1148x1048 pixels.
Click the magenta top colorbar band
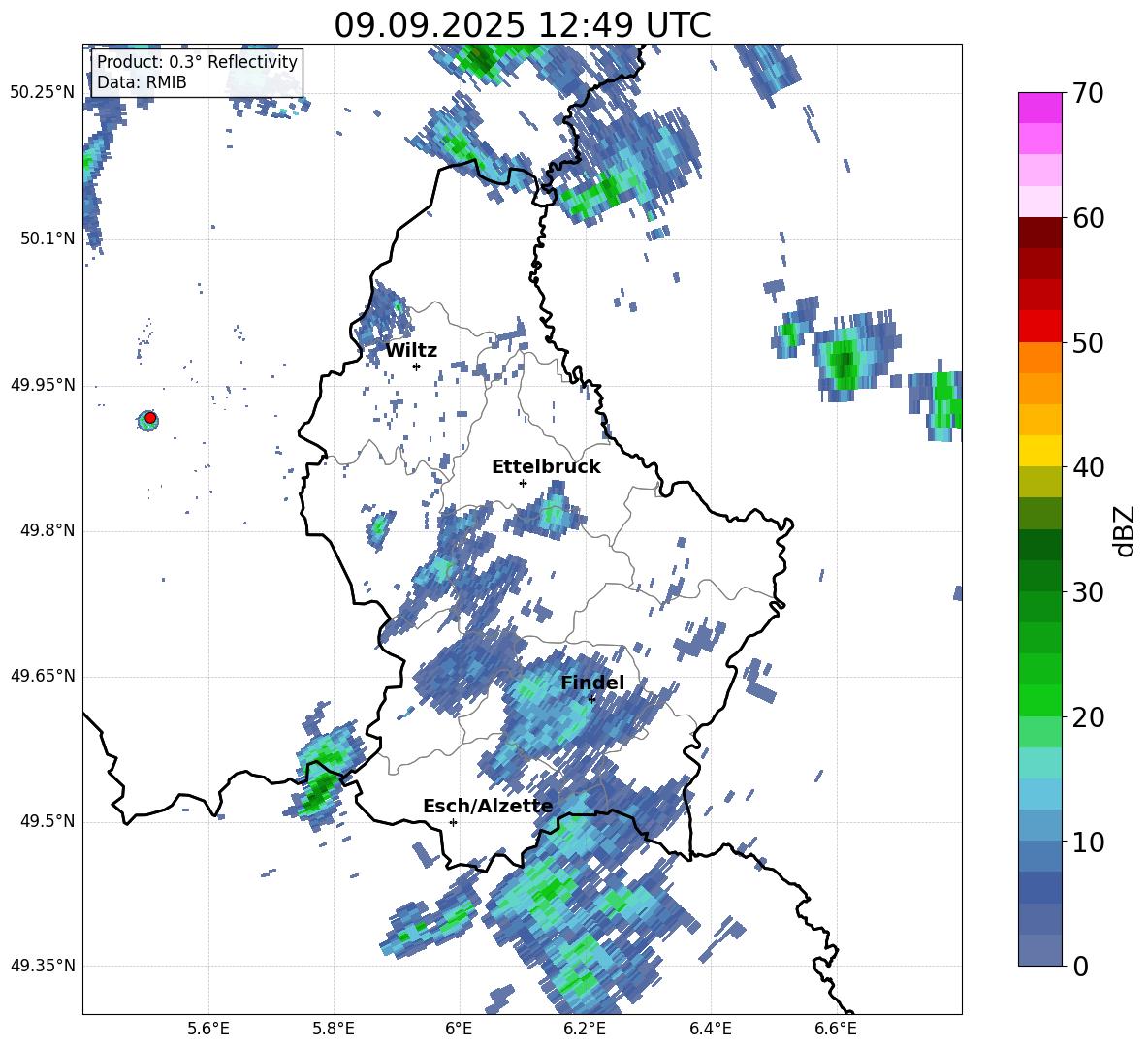(1039, 108)
